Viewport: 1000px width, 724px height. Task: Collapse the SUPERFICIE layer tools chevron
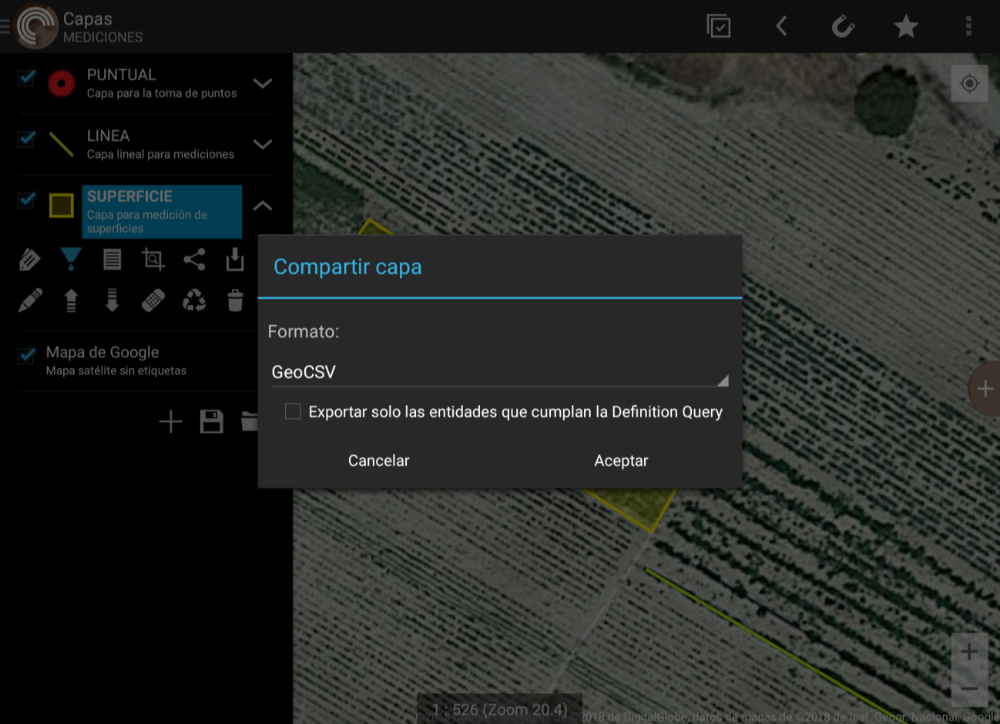(262, 206)
